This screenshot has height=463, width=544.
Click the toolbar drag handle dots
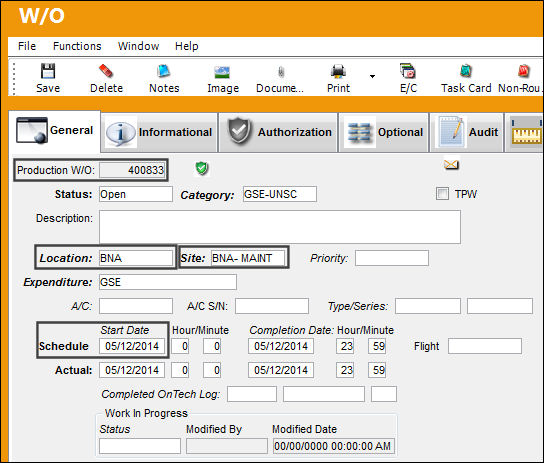point(14,78)
